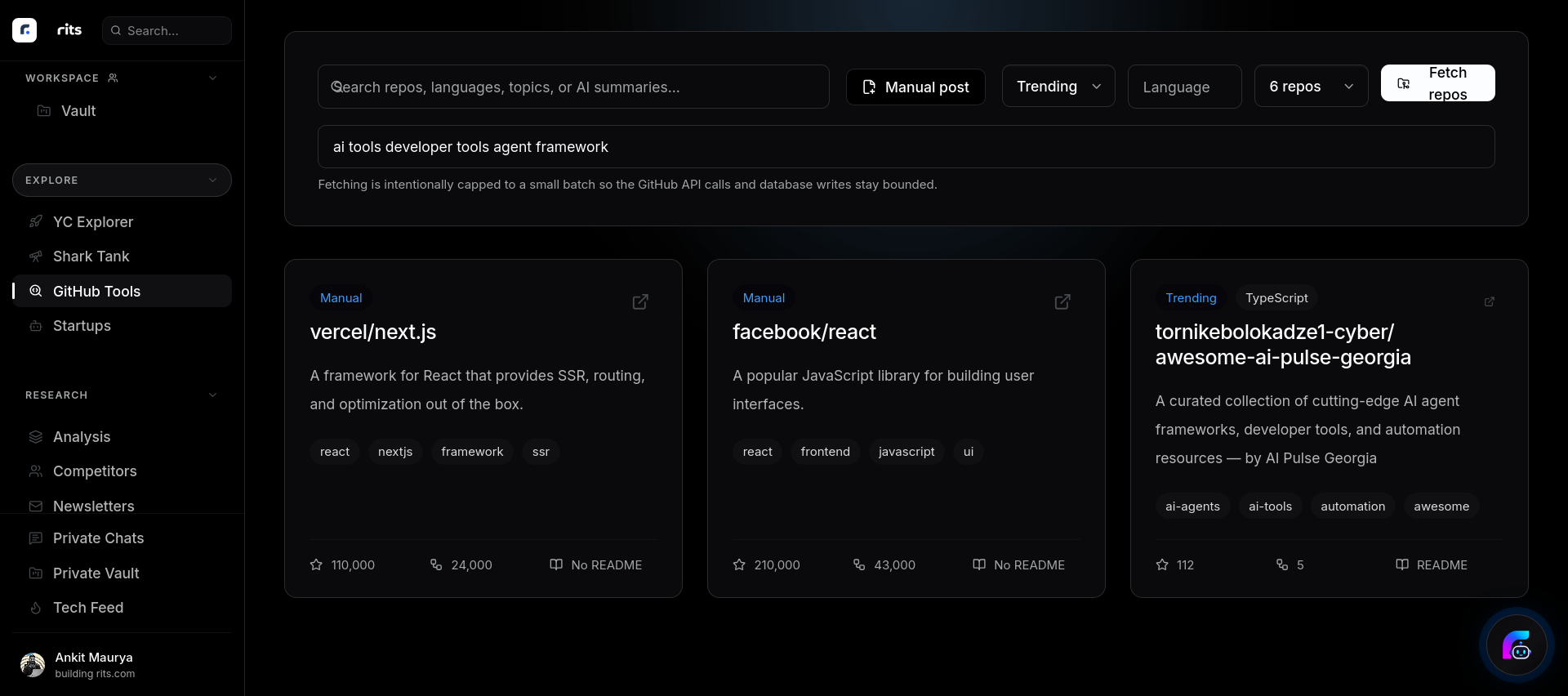Select GitHub Tools in sidebar
The height and width of the screenshot is (696, 1568).
[122, 292]
